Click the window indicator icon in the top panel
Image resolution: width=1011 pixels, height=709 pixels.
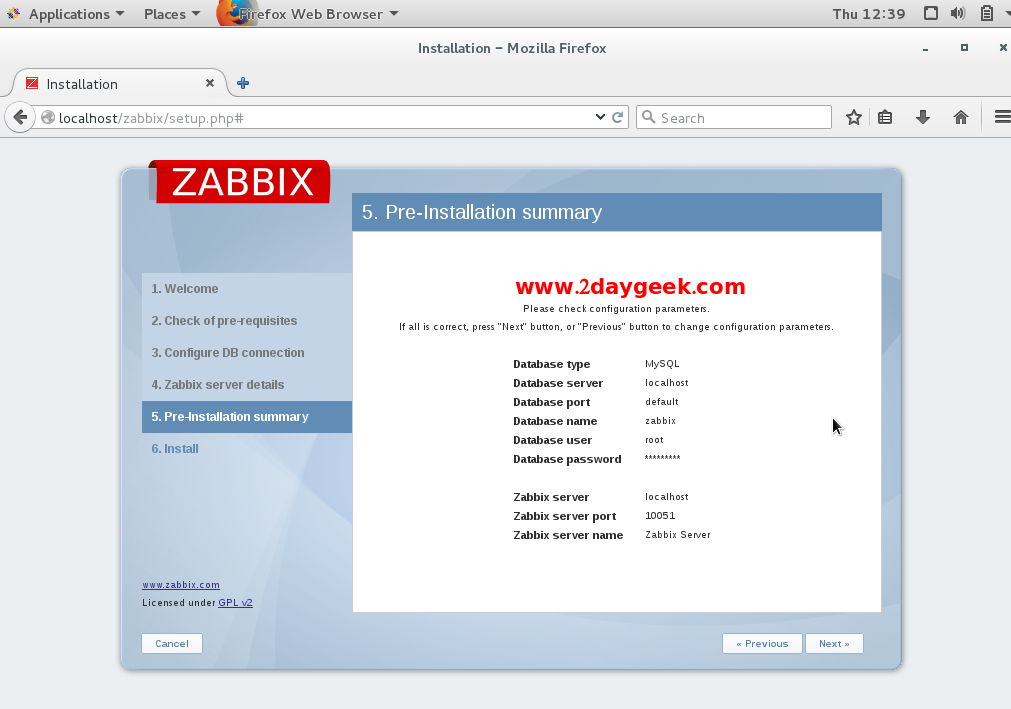click(930, 14)
